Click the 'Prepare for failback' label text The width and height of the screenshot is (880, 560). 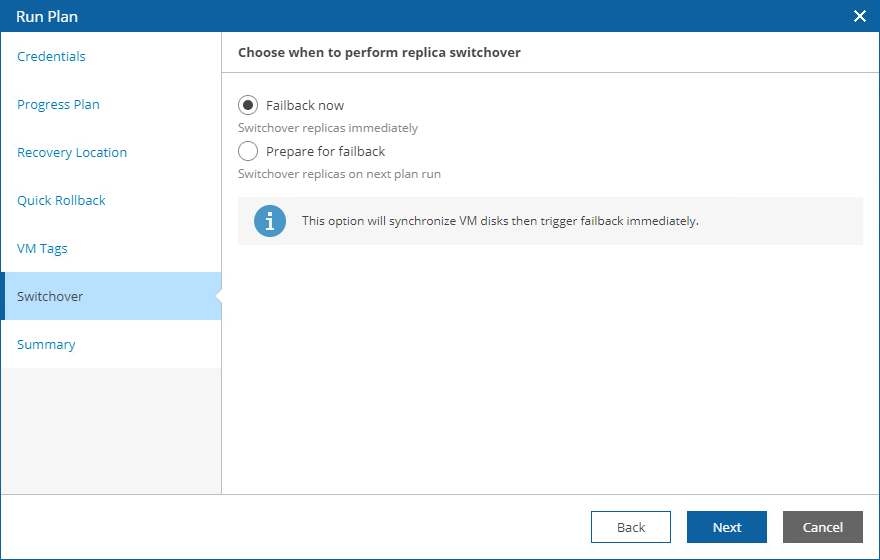click(325, 151)
